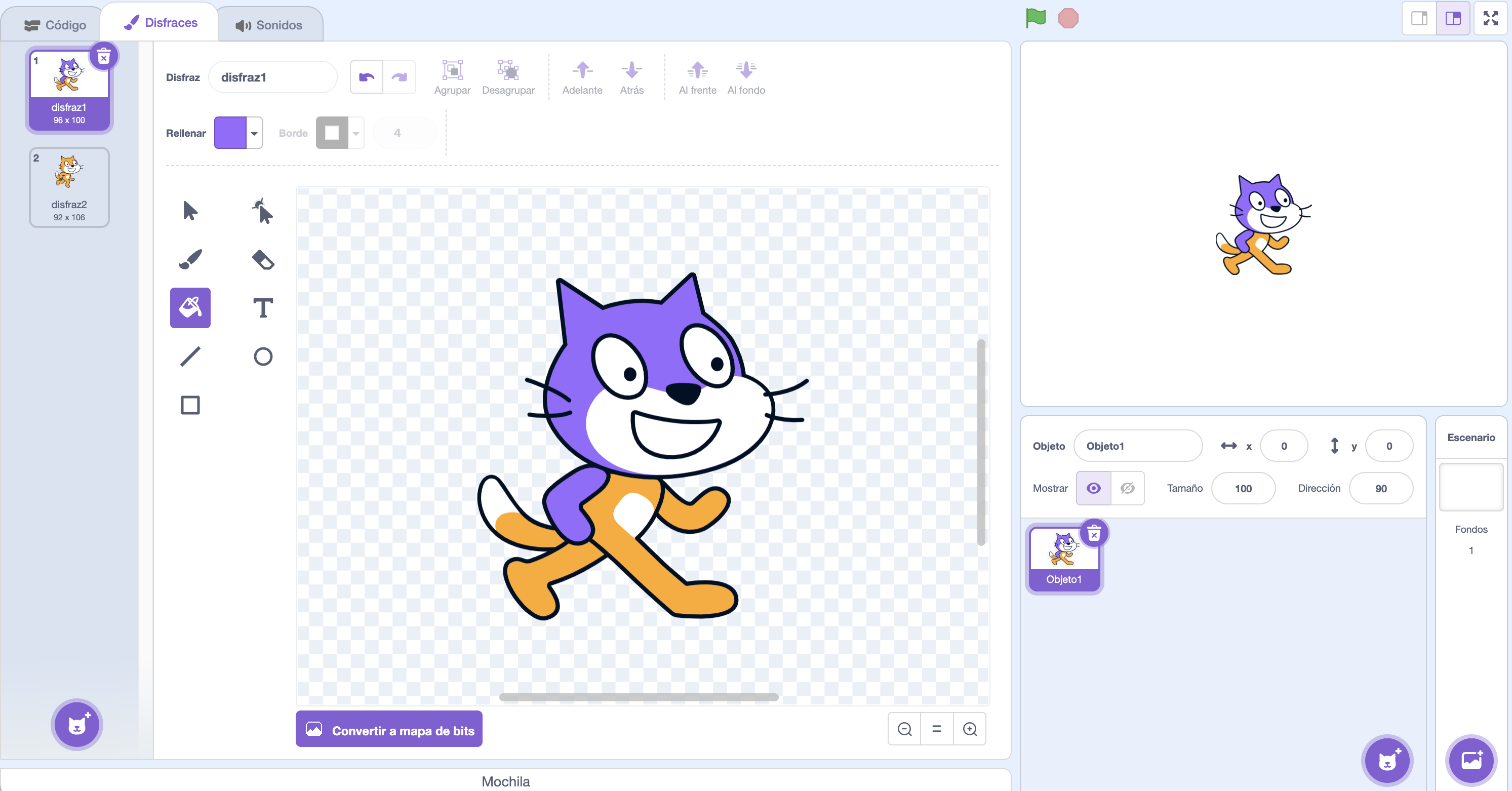Click the horizontal canvas scrollbar
This screenshot has height=791, width=1512.
[x=639, y=697]
